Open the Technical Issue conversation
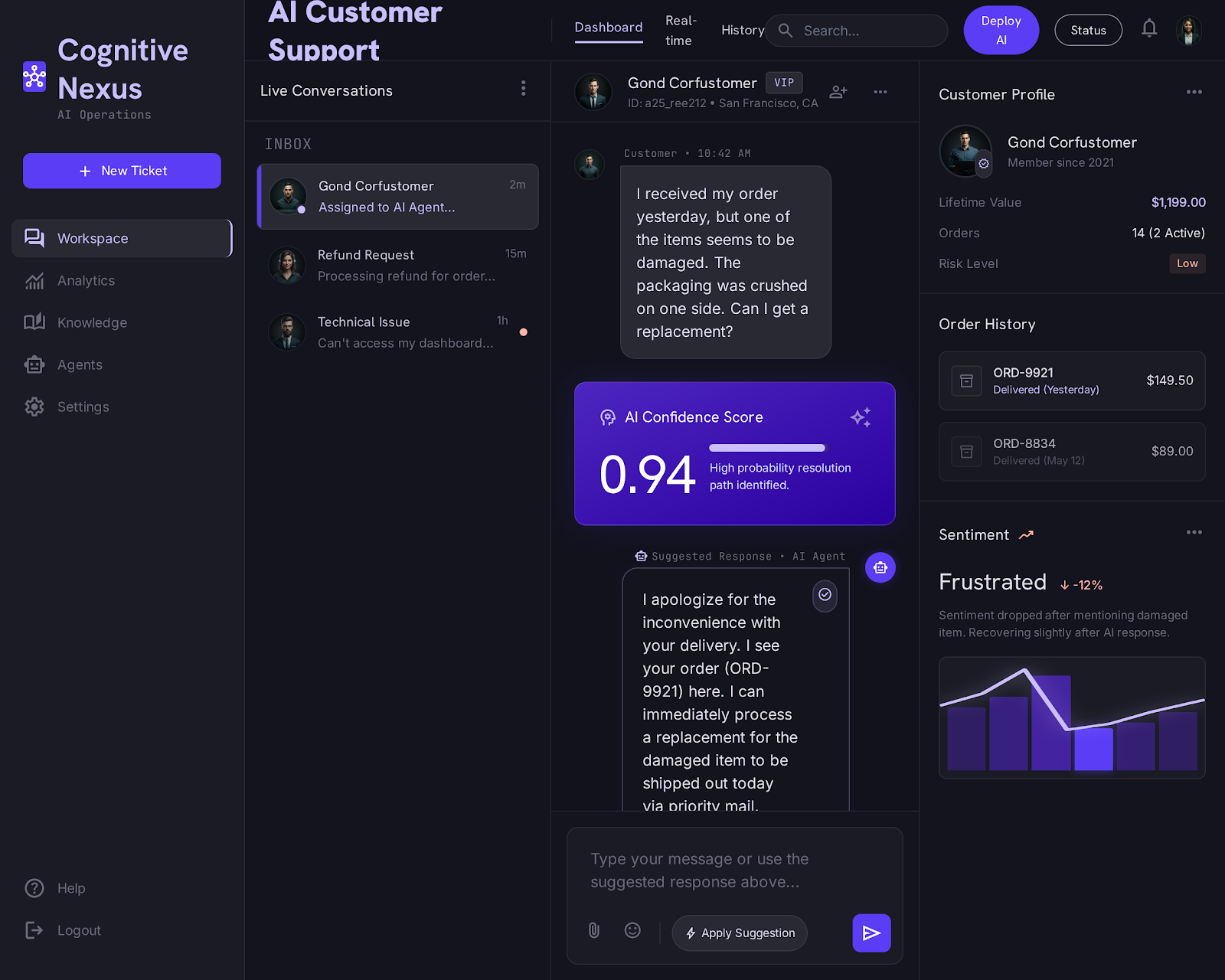The height and width of the screenshot is (980, 1225). [x=397, y=333]
